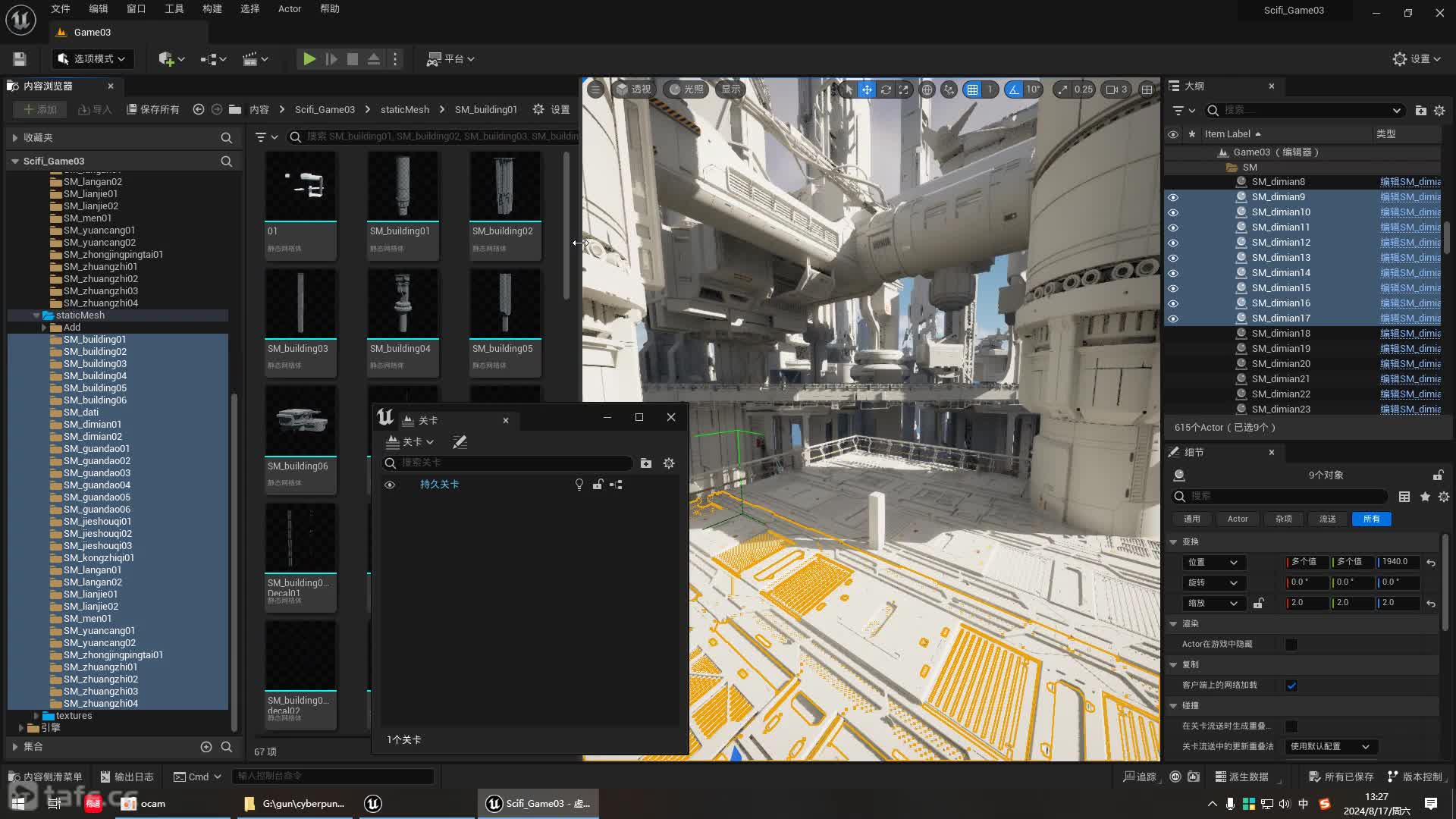Click the stop simulation icon

click(353, 59)
